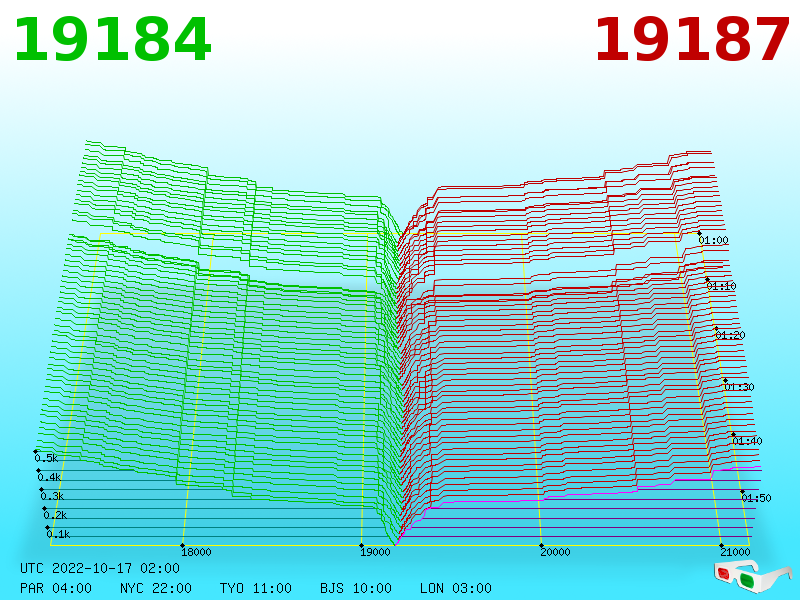This screenshot has width=800, height=600.
Task: Click the 0.4k volume axis label
Action: (49, 478)
